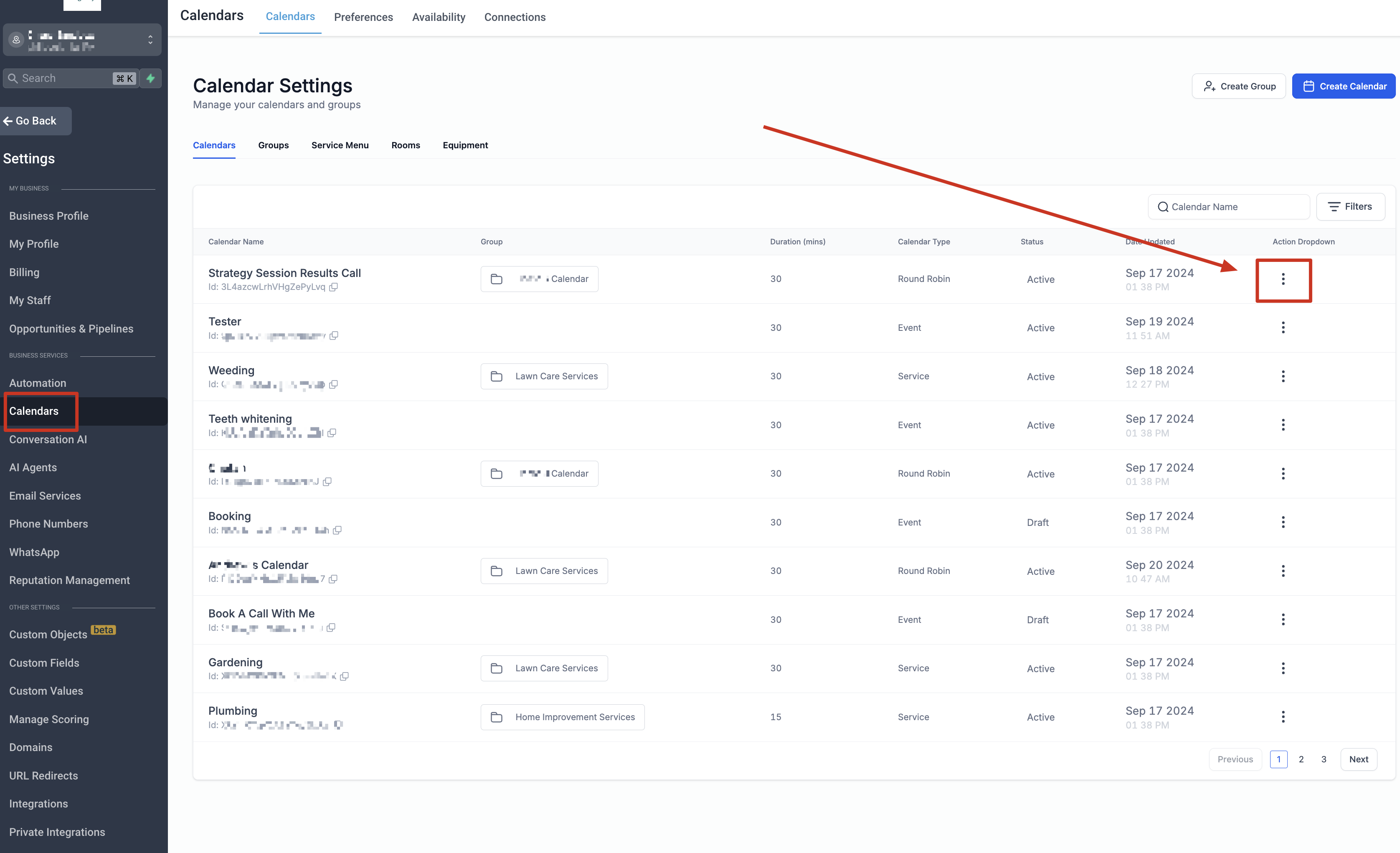Copy the Gardening calendar ID
This screenshot has height=853, width=1400.
point(344,676)
